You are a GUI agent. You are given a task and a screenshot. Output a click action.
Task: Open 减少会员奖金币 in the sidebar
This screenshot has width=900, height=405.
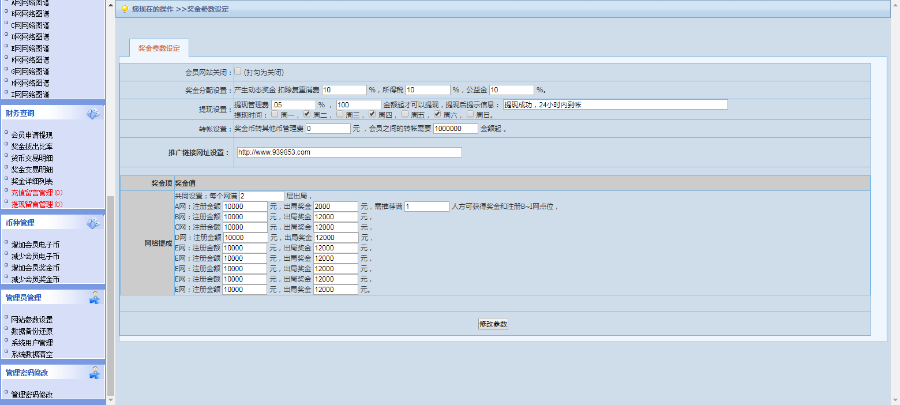(x=36, y=279)
